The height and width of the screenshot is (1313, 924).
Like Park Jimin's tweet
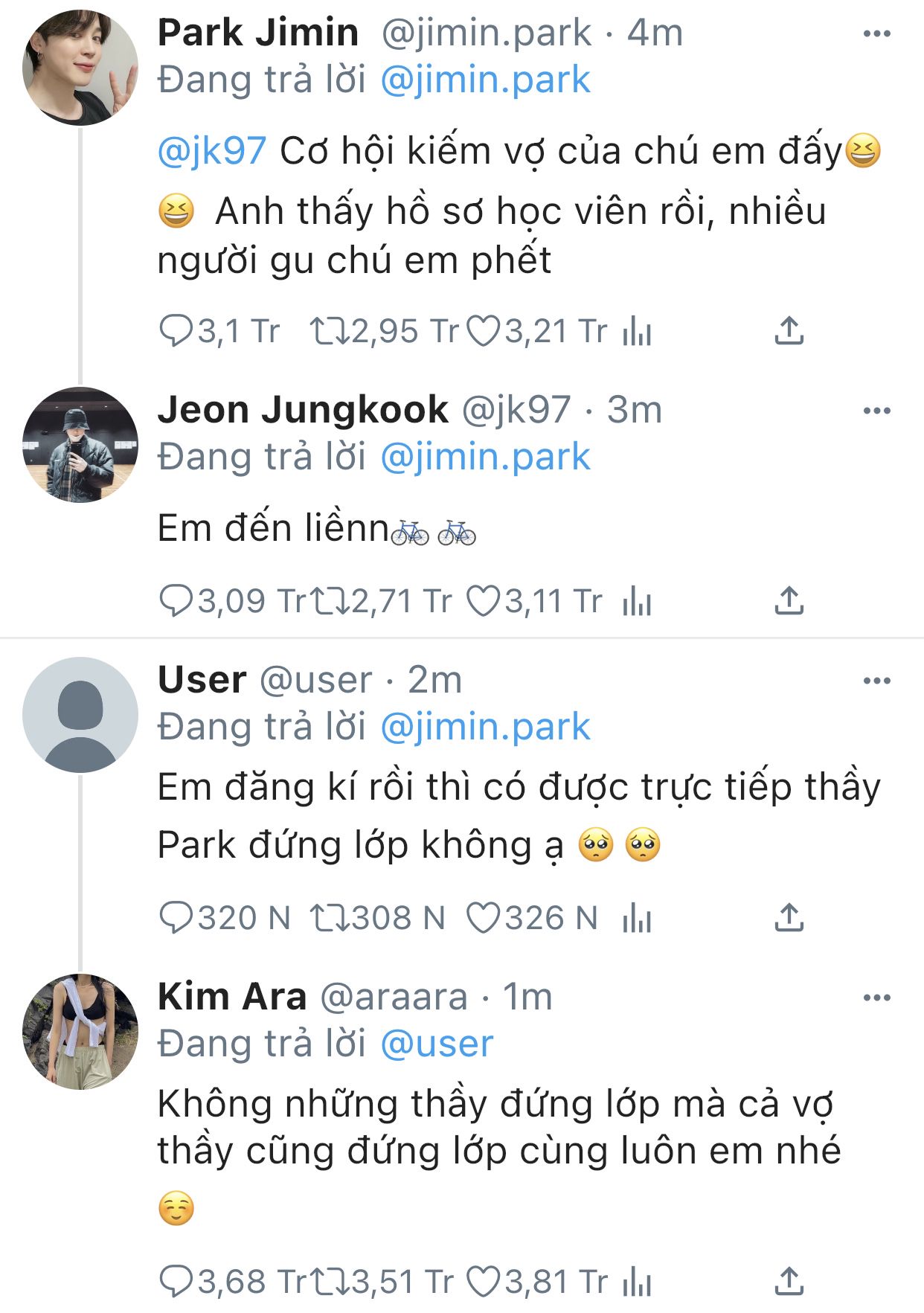click(x=484, y=331)
